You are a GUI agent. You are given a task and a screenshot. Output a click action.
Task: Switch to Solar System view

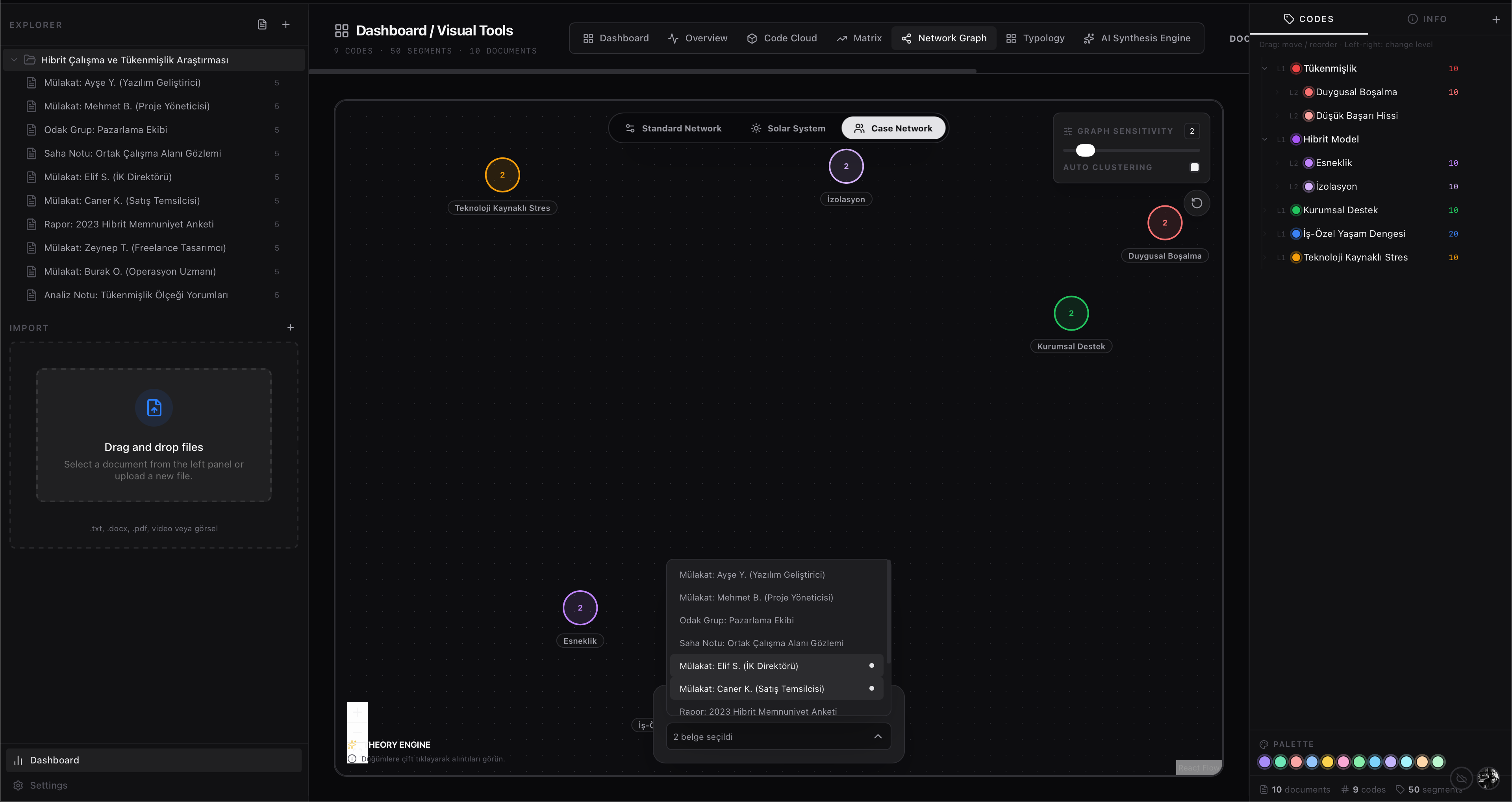[x=787, y=128]
